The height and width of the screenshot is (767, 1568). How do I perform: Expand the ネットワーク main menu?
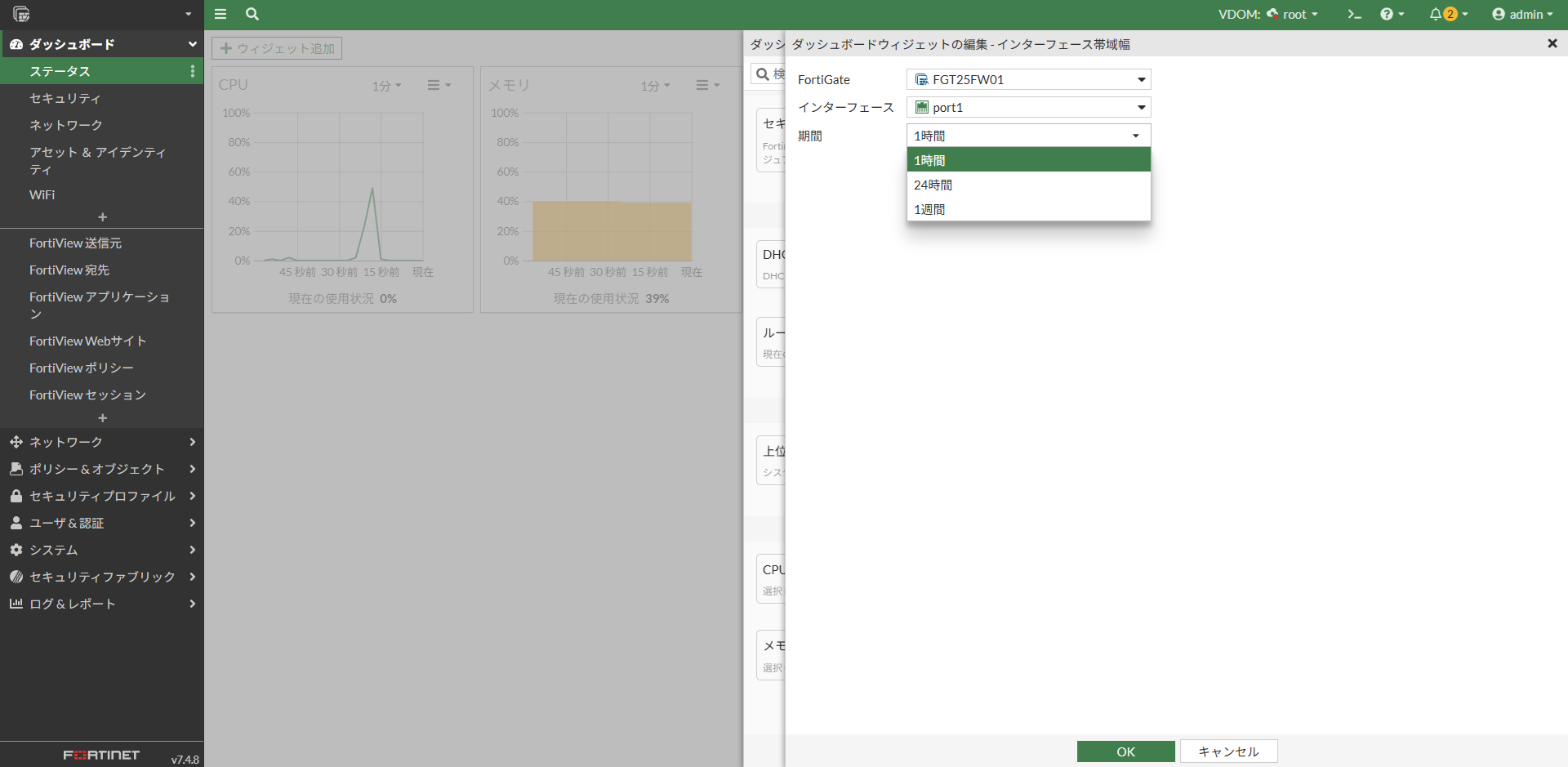101,442
